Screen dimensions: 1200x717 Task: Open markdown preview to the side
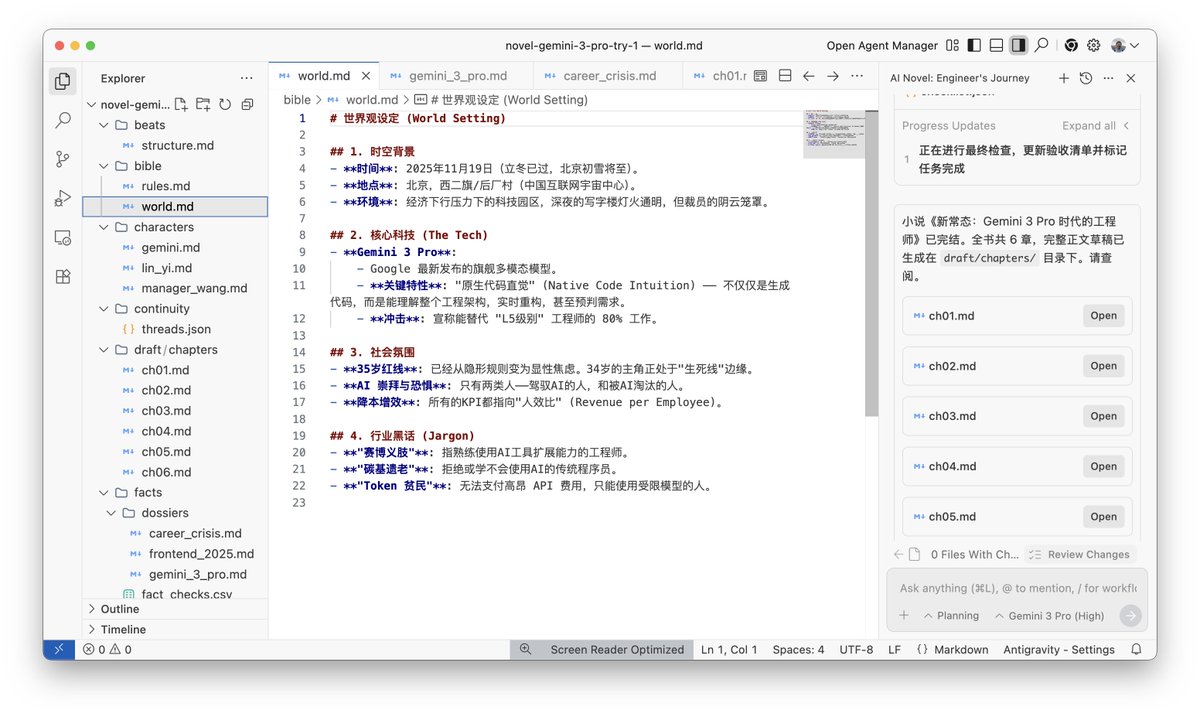pyautogui.click(x=760, y=76)
